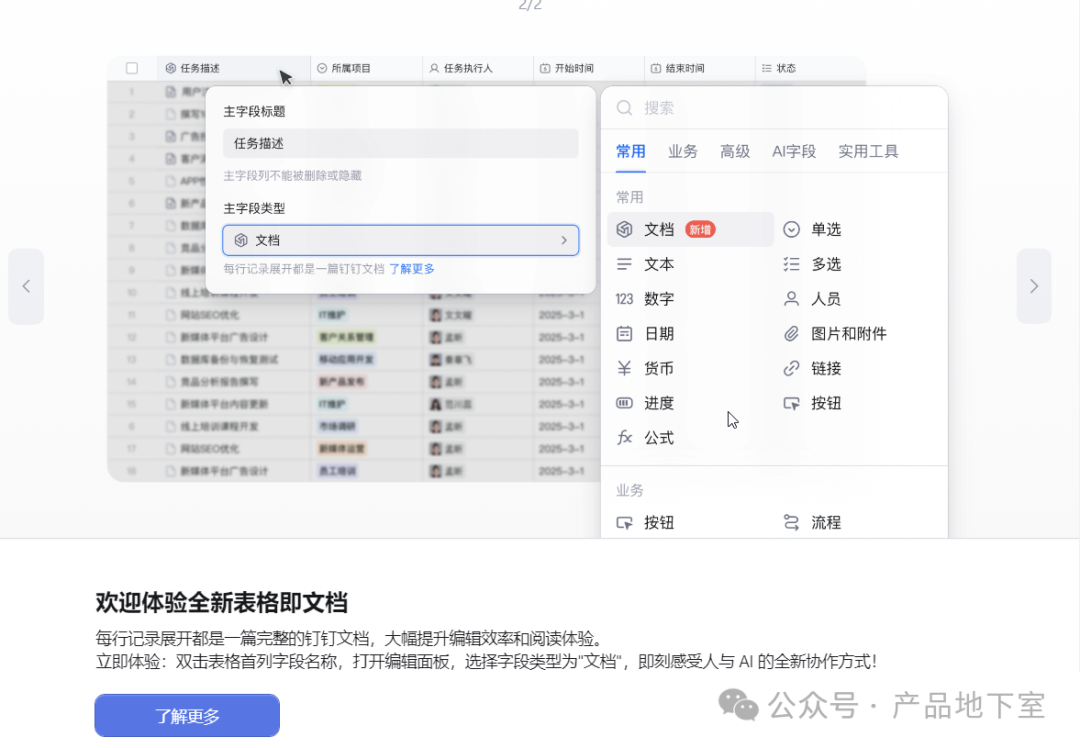Toggle the select-all checkbox in table header
The height and width of the screenshot is (748, 1080).
(x=132, y=69)
